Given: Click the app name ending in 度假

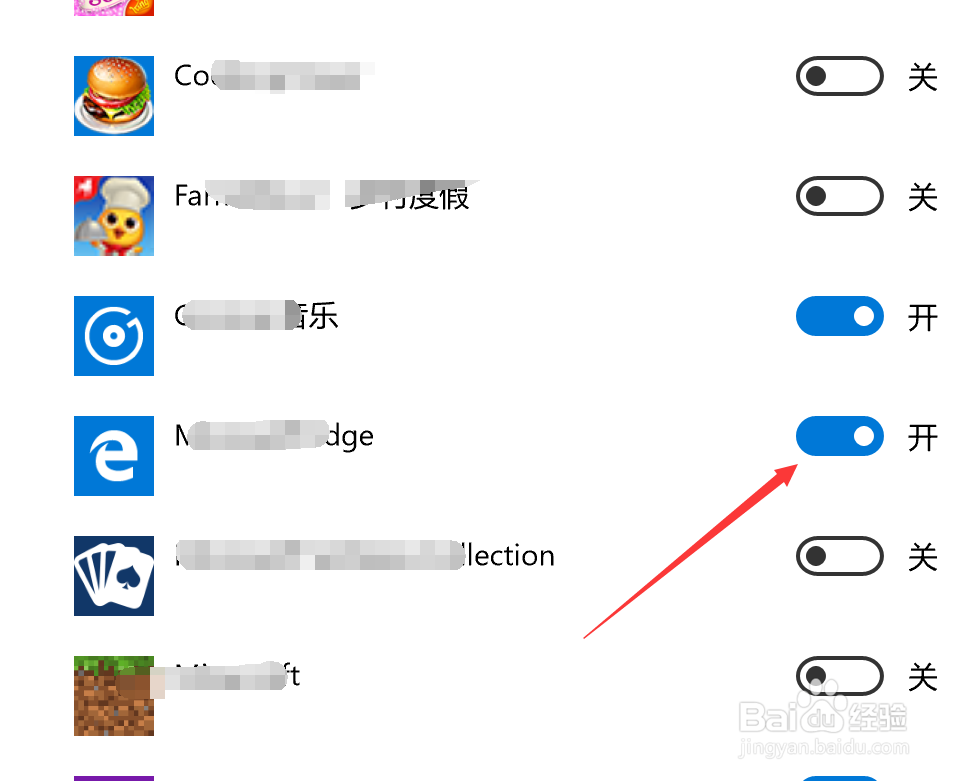Looking at the screenshot, I should (322, 196).
